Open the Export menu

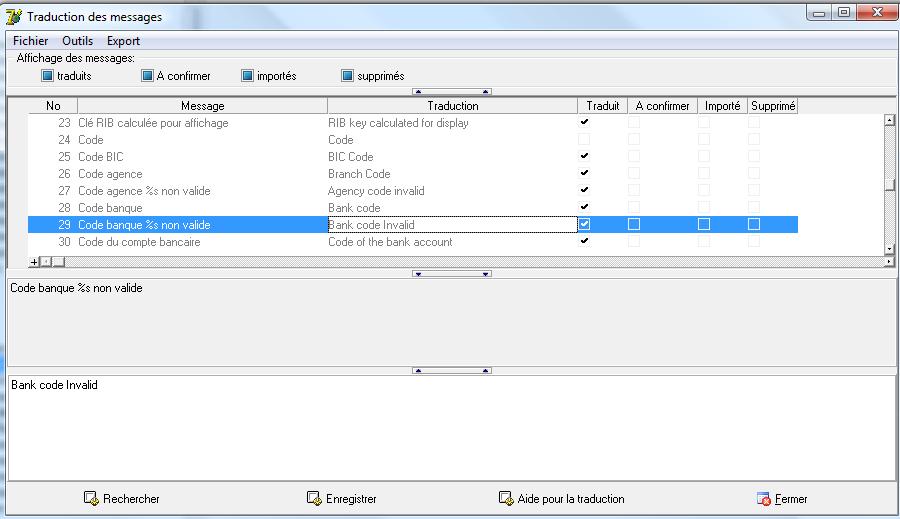123,41
